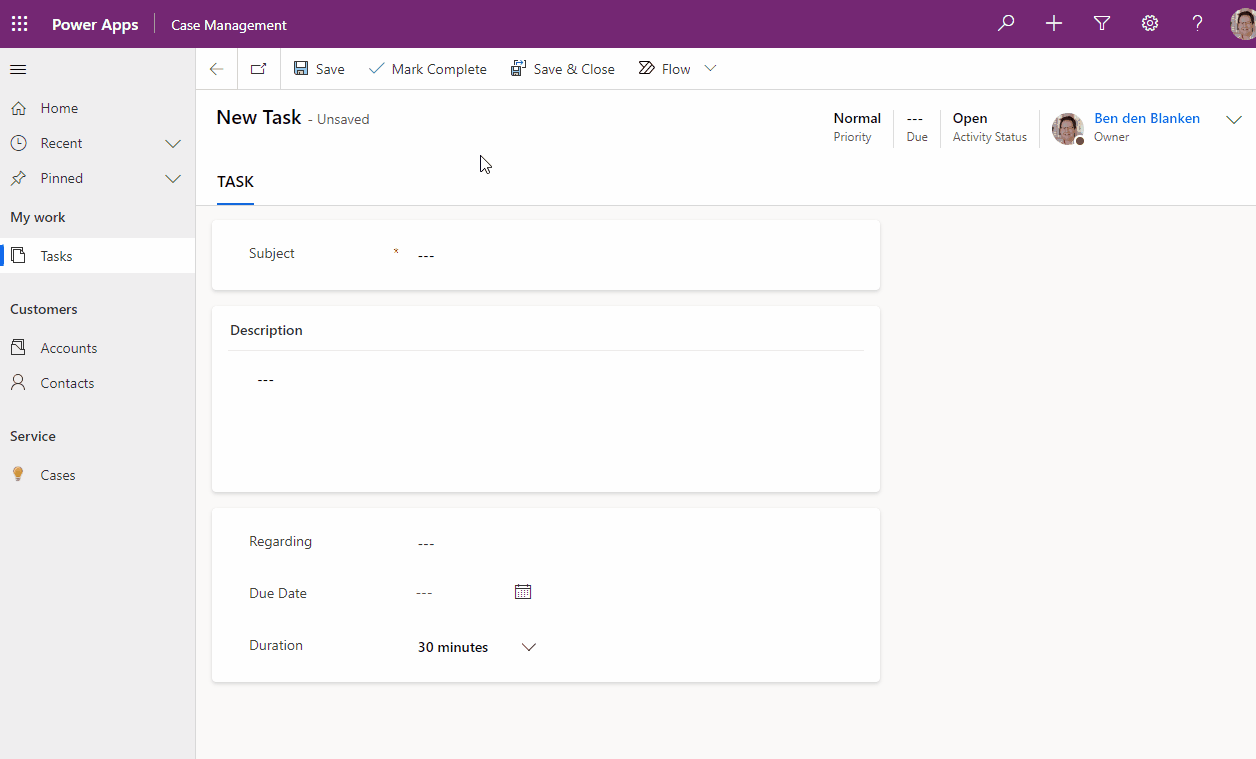This screenshot has height=759, width=1256.
Task: Click the Help question mark icon
Action: [1197, 23]
